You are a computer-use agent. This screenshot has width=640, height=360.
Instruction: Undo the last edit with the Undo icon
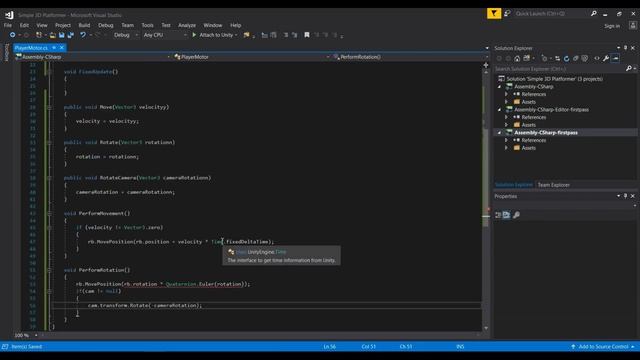click(x=83, y=35)
